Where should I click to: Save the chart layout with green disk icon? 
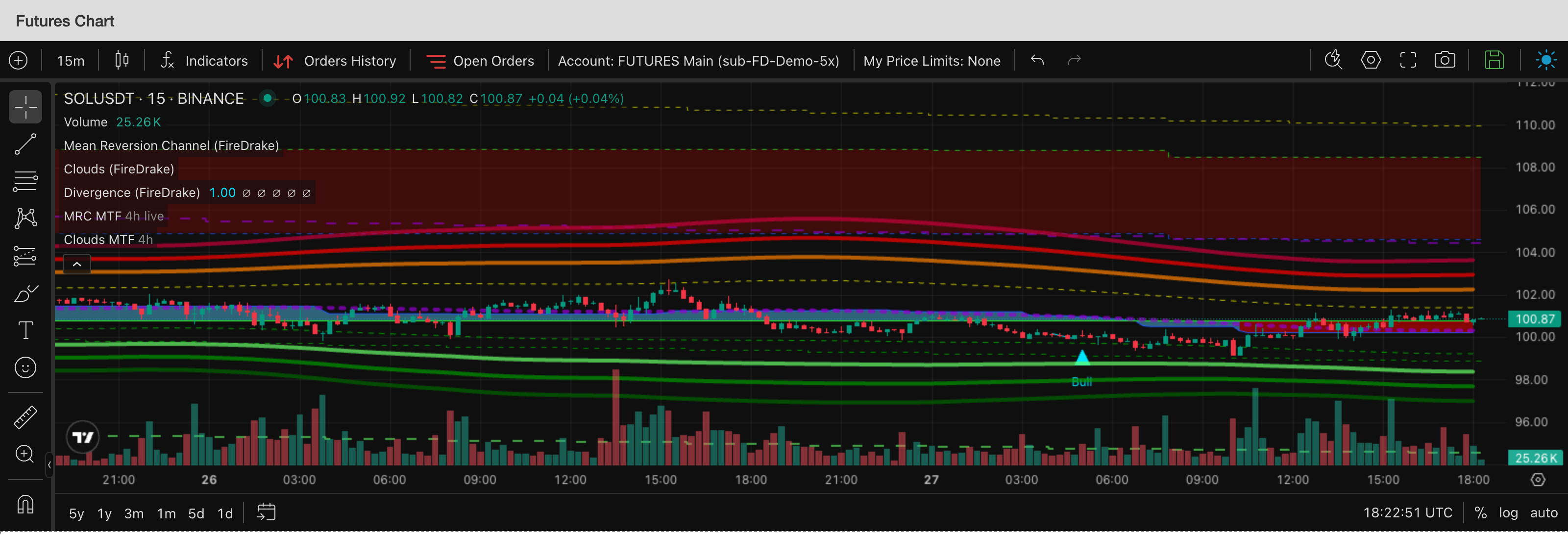[x=1494, y=60]
